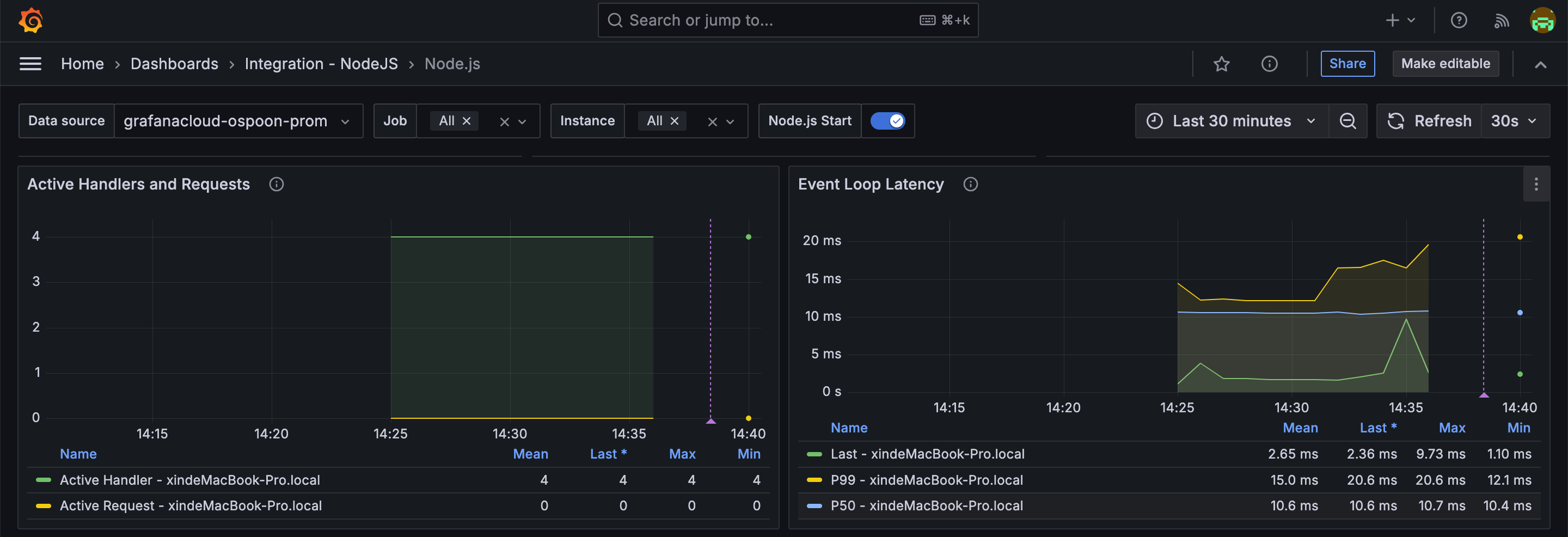Open the user avatar profile menu
This screenshot has width=1568, height=537.
(x=1542, y=20)
